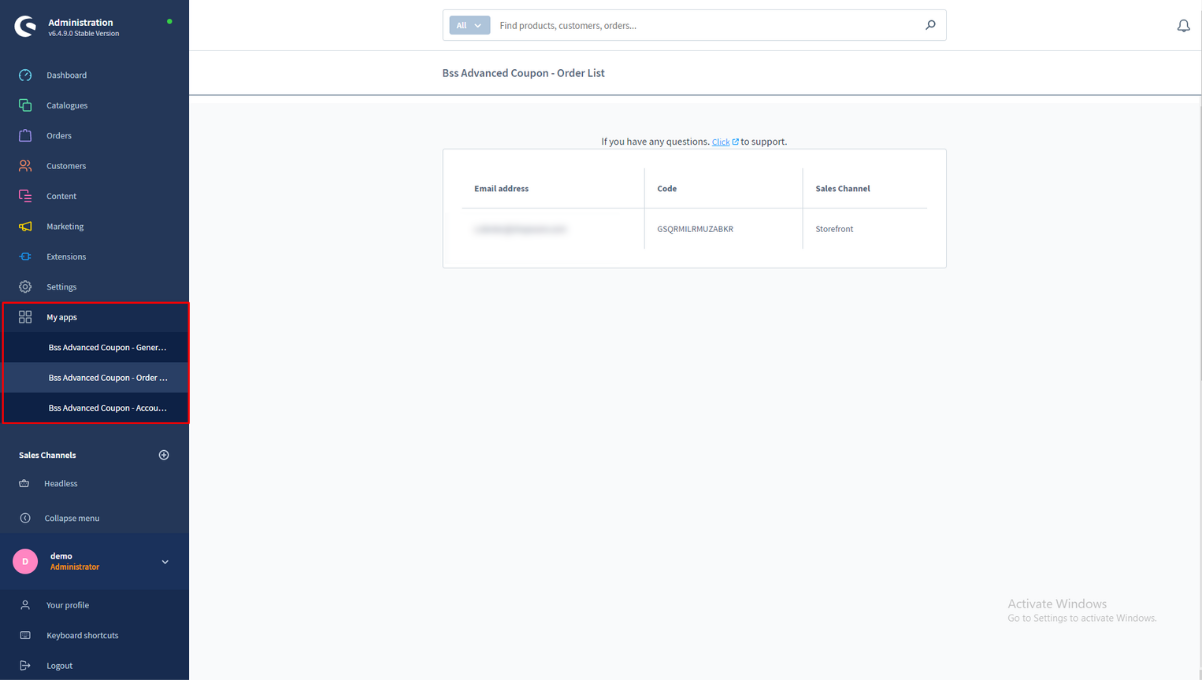Open the Settings menu item

(61, 287)
